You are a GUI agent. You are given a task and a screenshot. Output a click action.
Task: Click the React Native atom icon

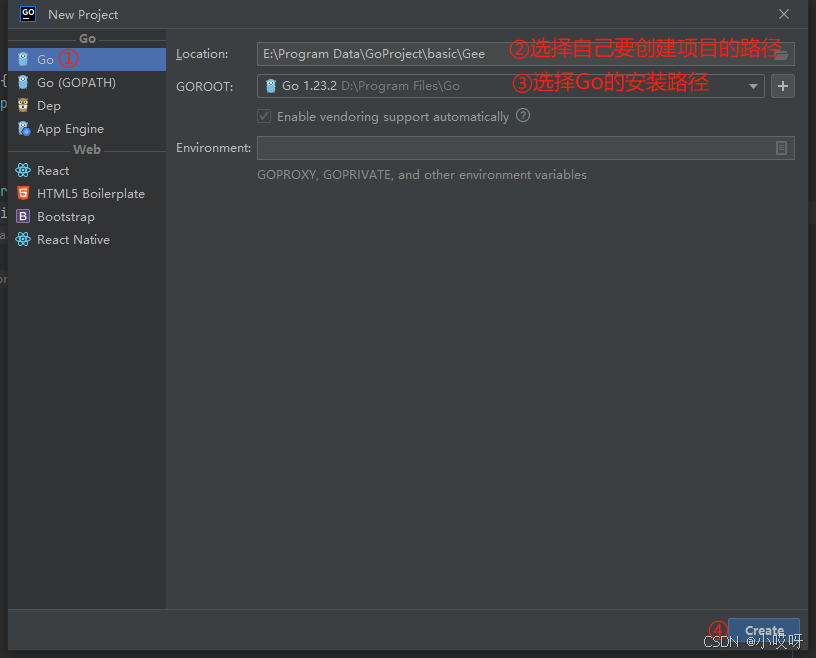(23, 239)
